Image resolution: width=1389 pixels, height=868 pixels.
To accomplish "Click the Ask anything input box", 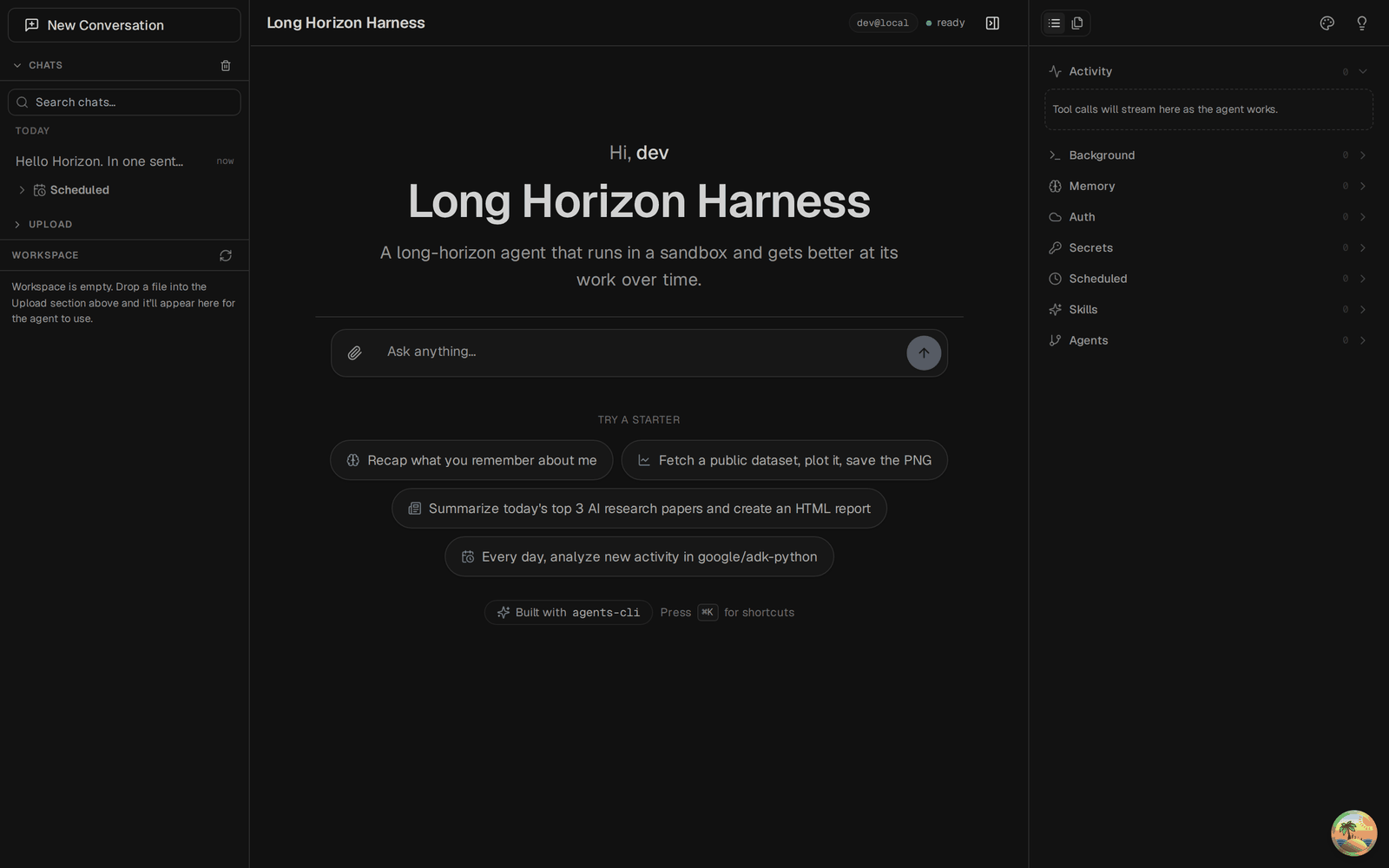I will (x=639, y=352).
